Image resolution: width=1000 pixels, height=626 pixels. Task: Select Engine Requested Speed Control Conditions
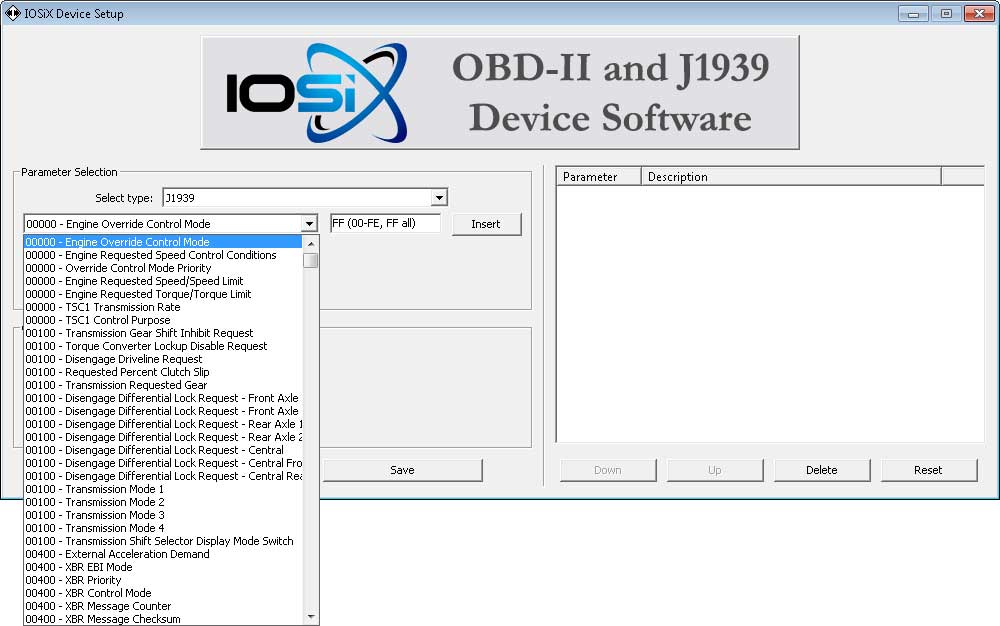point(163,255)
